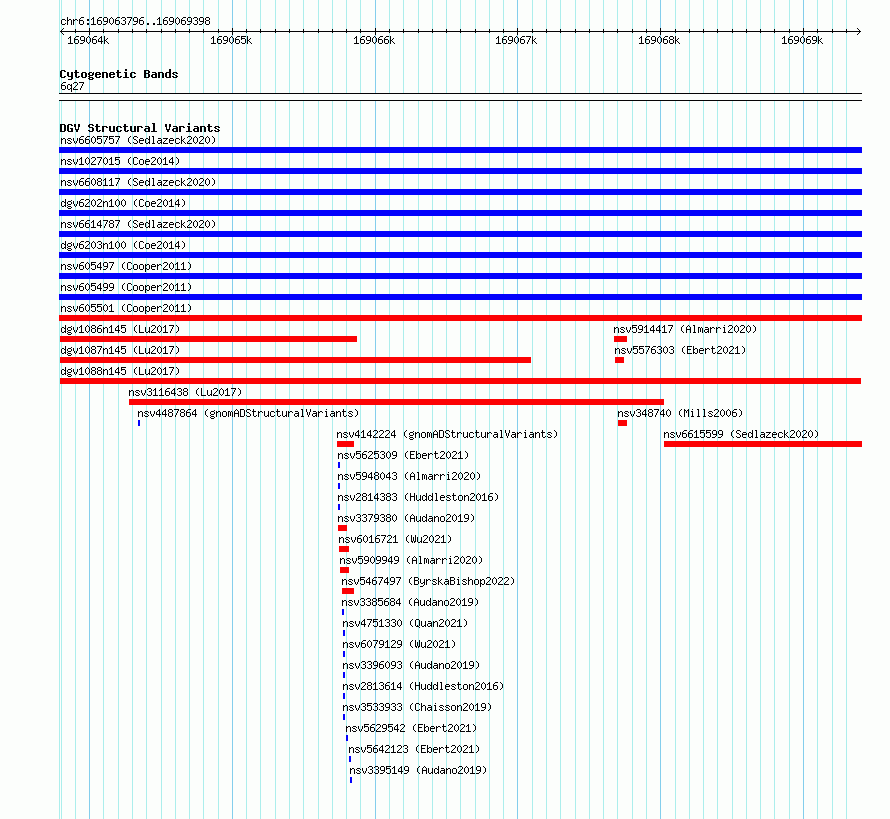This screenshot has width=890, height=819.
Task: Click the nsv4142224 (gnomADStructuralVariants) label
Action: 447,434
